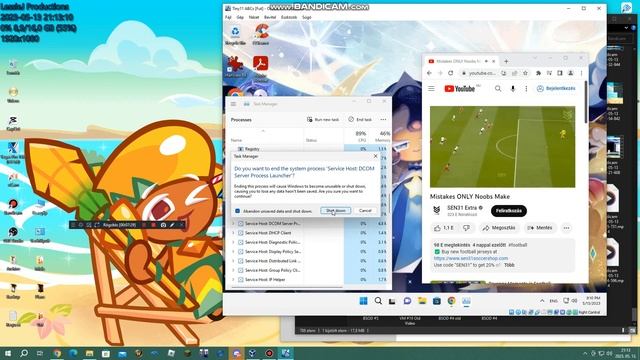Show hidden icons chevron in VM tray

542,301
